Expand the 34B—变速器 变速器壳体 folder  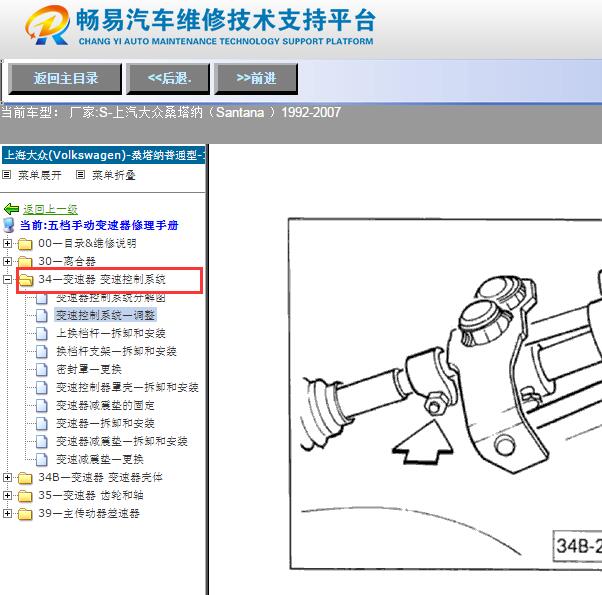[x=7, y=478]
